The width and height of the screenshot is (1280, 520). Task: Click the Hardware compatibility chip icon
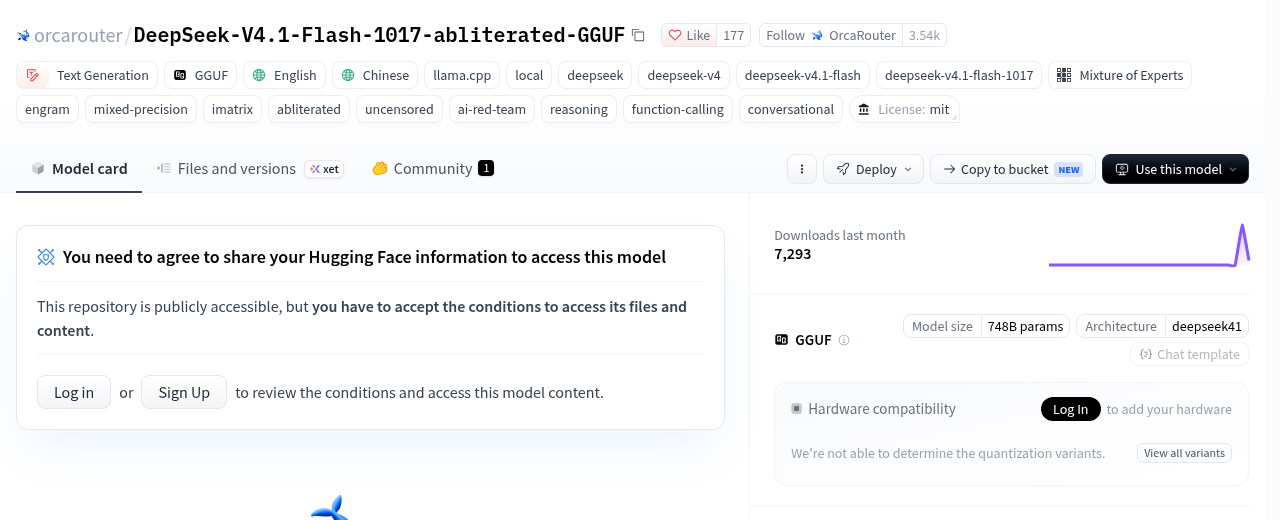[797, 408]
